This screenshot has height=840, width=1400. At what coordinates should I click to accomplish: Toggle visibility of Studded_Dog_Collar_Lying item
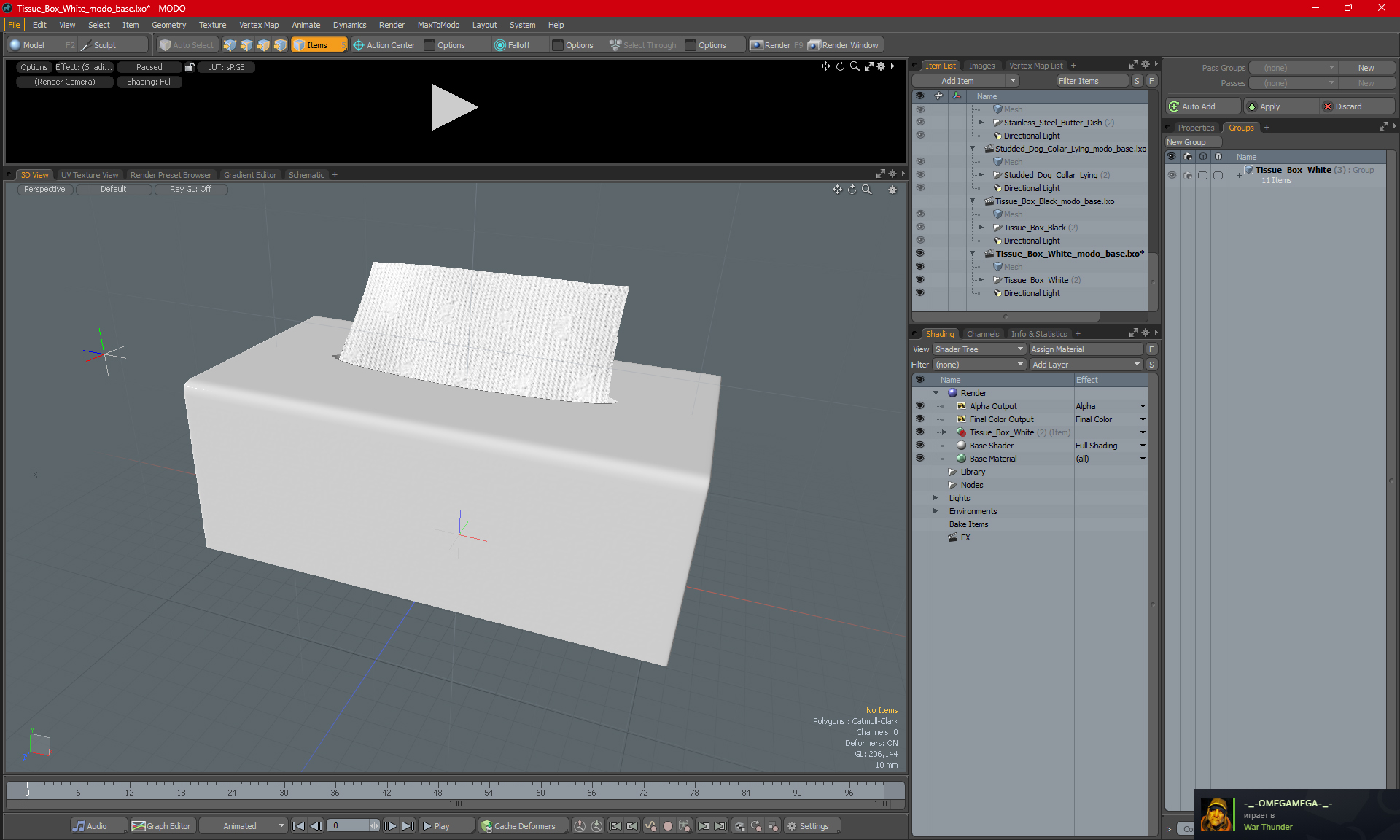point(919,175)
